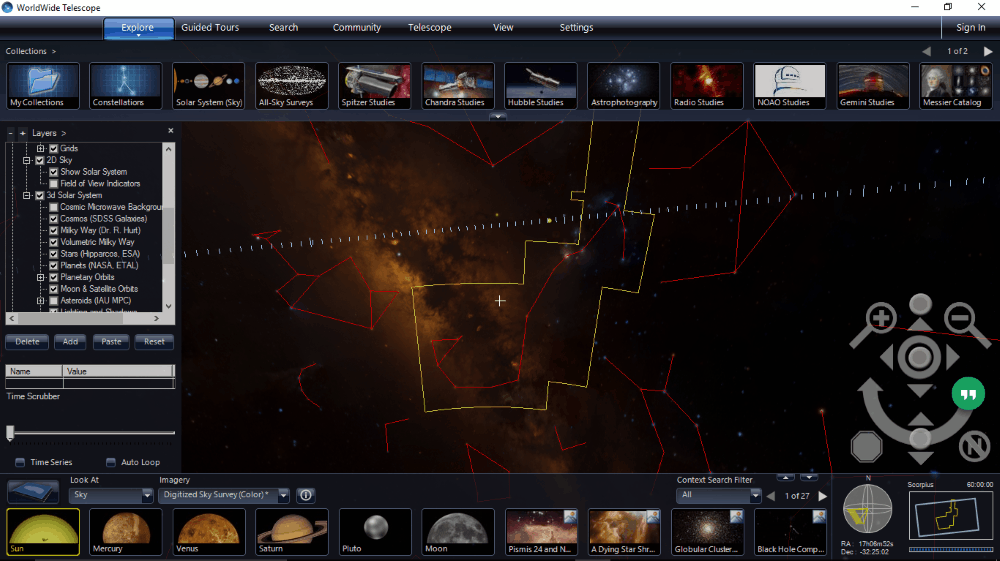
Task: Open the View tab
Action: point(503,27)
